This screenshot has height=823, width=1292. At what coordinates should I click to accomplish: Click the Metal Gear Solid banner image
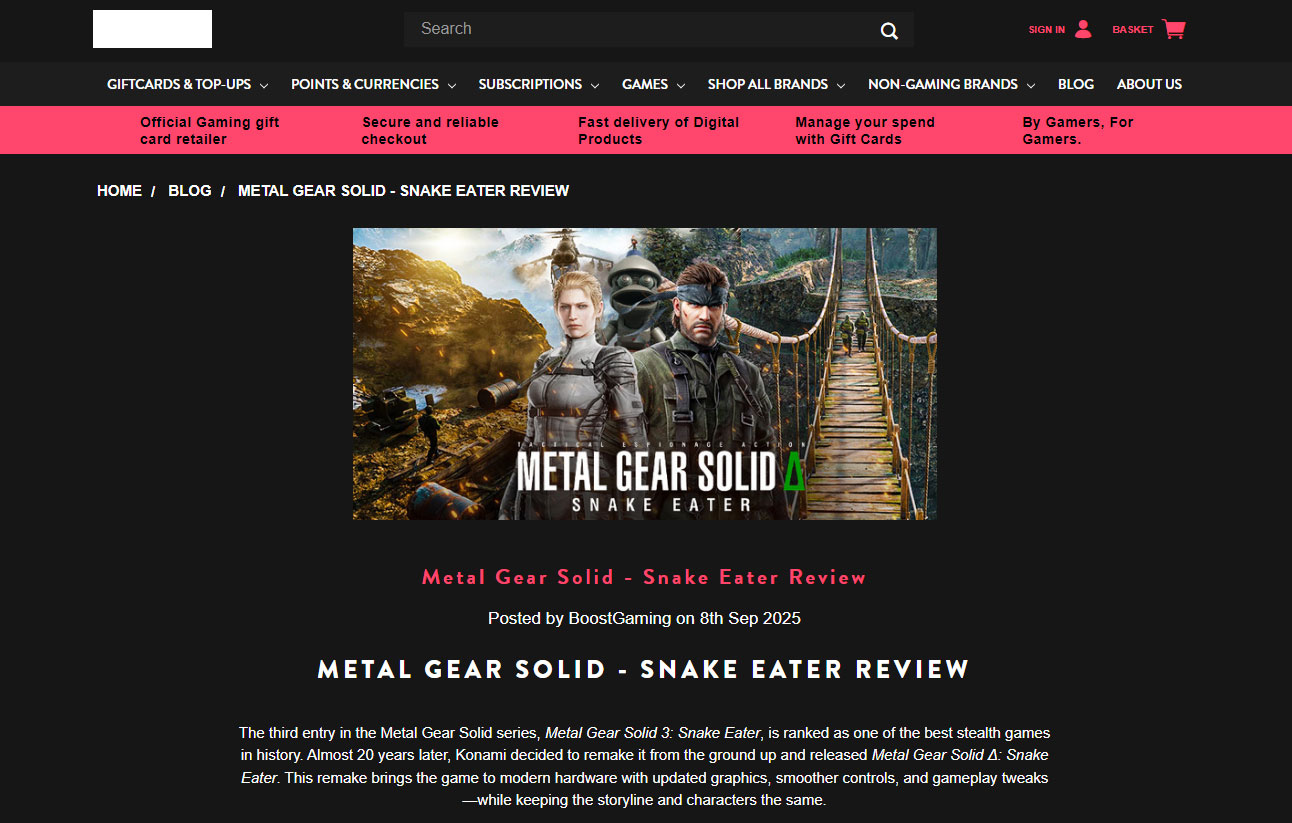pos(645,374)
